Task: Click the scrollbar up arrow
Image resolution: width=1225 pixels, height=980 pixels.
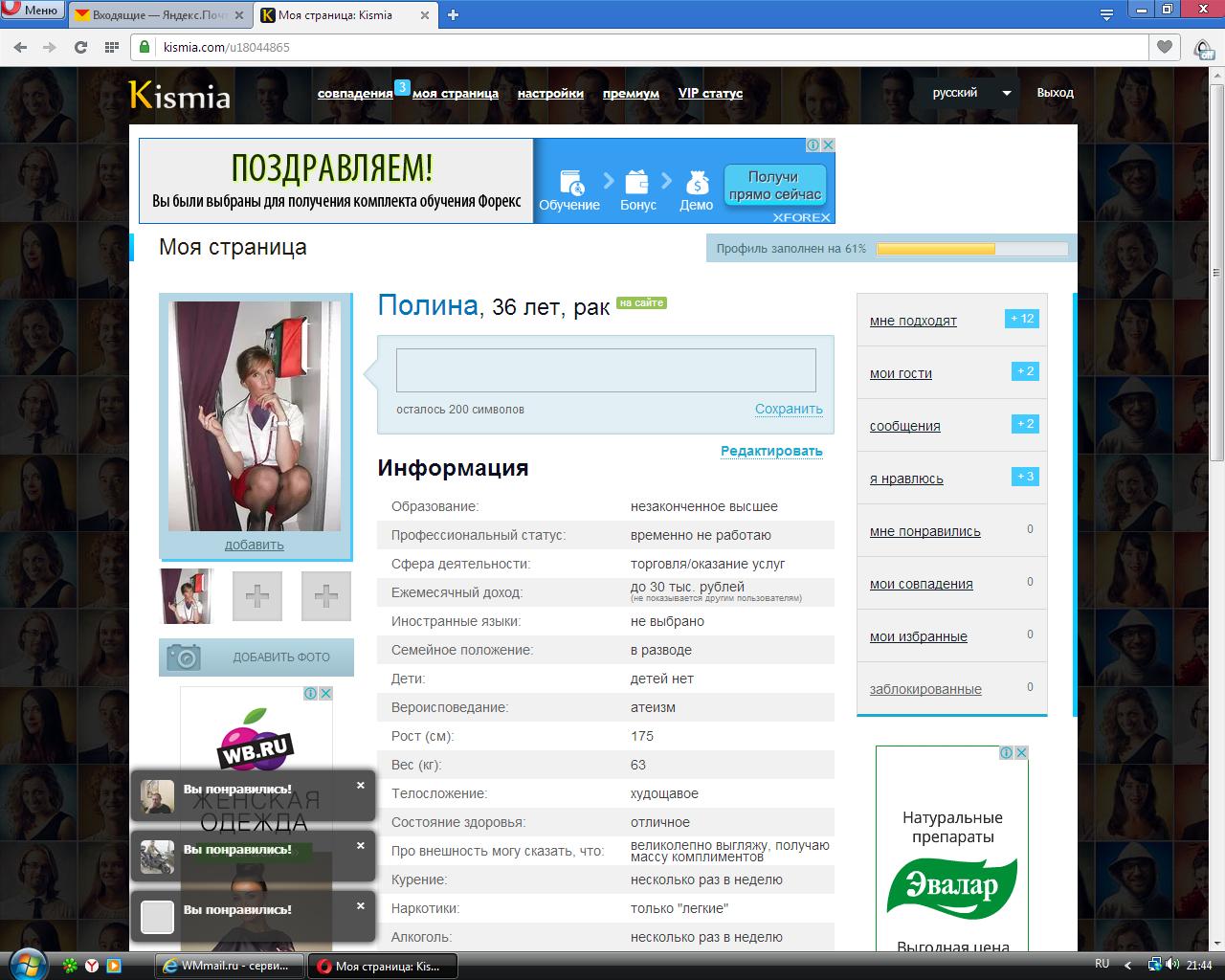Action: pyautogui.click(x=1219, y=73)
